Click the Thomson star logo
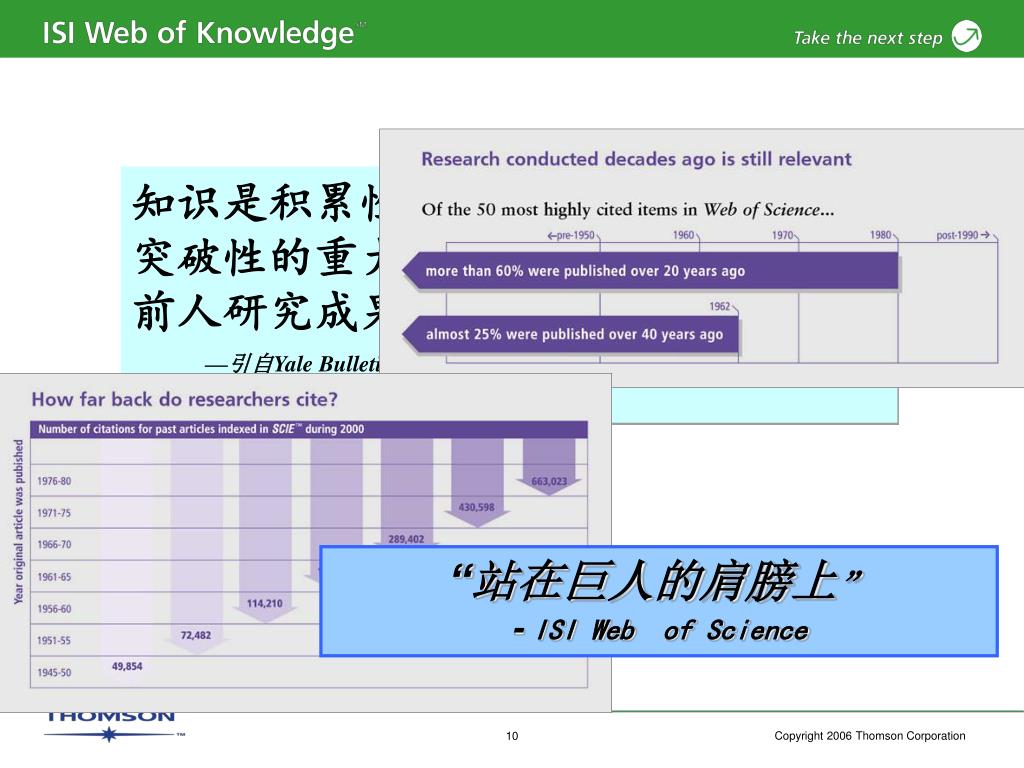Image resolution: width=1024 pixels, height=768 pixels. click(109, 734)
